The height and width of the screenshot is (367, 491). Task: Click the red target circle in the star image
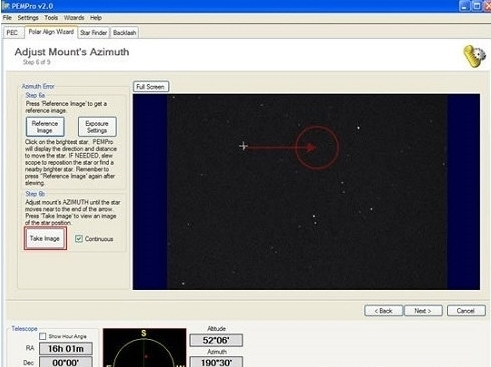pos(318,148)
